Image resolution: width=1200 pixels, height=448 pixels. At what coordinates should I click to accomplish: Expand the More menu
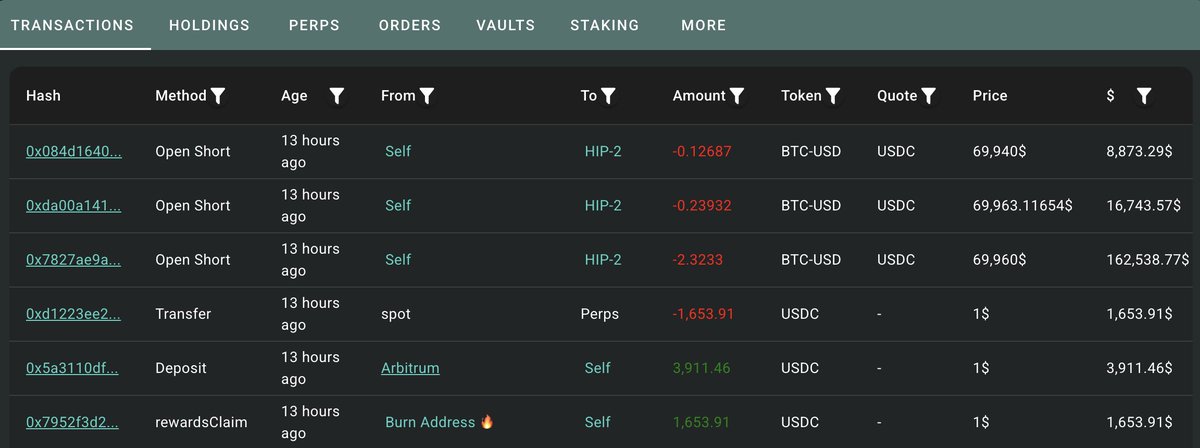(703, 25)
